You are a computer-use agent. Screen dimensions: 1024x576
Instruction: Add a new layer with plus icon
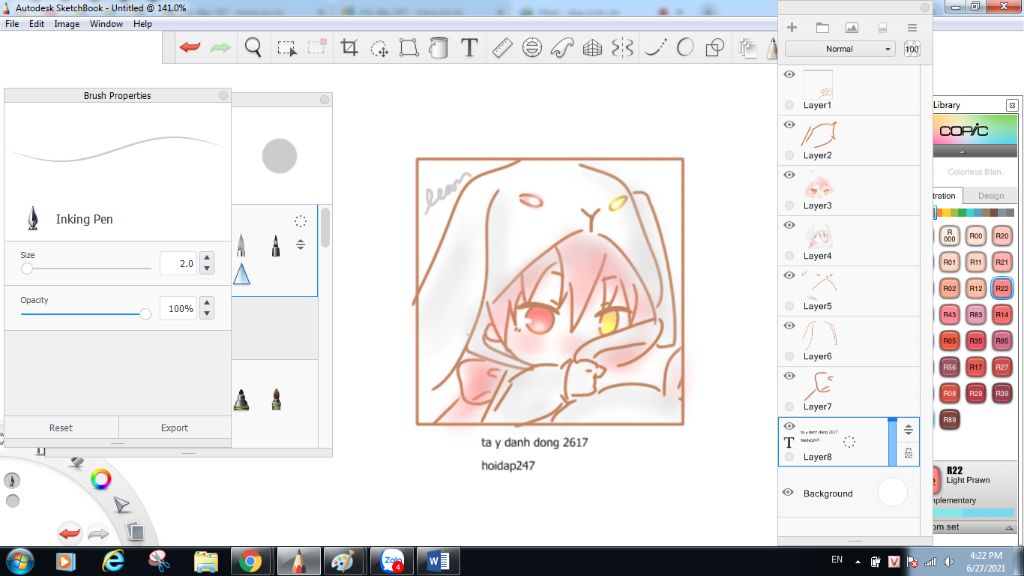[x=792, y=27]
